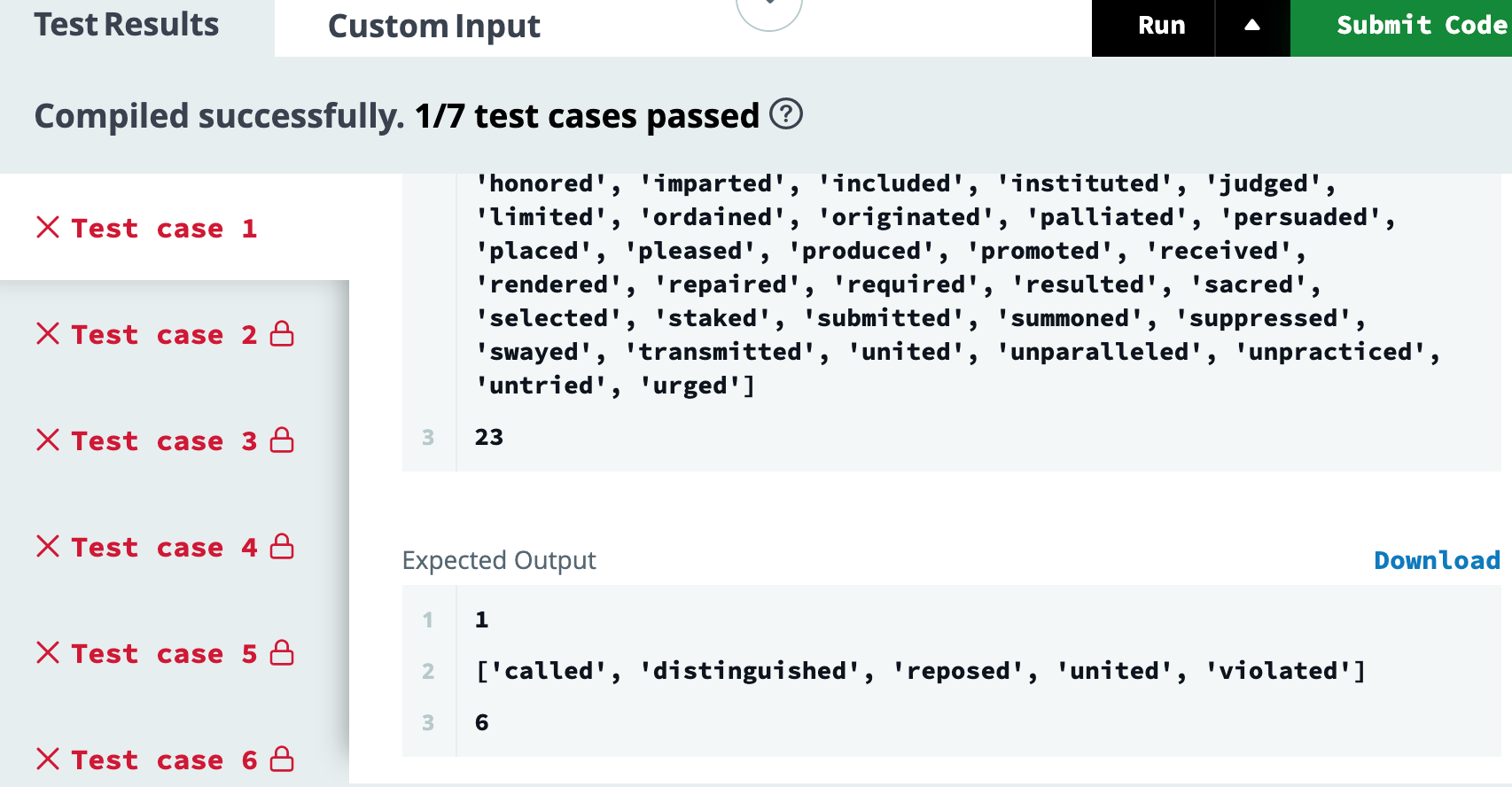1512x787 pixels.
Task: Switch to the Test Results tab
Action: [127, 25]
